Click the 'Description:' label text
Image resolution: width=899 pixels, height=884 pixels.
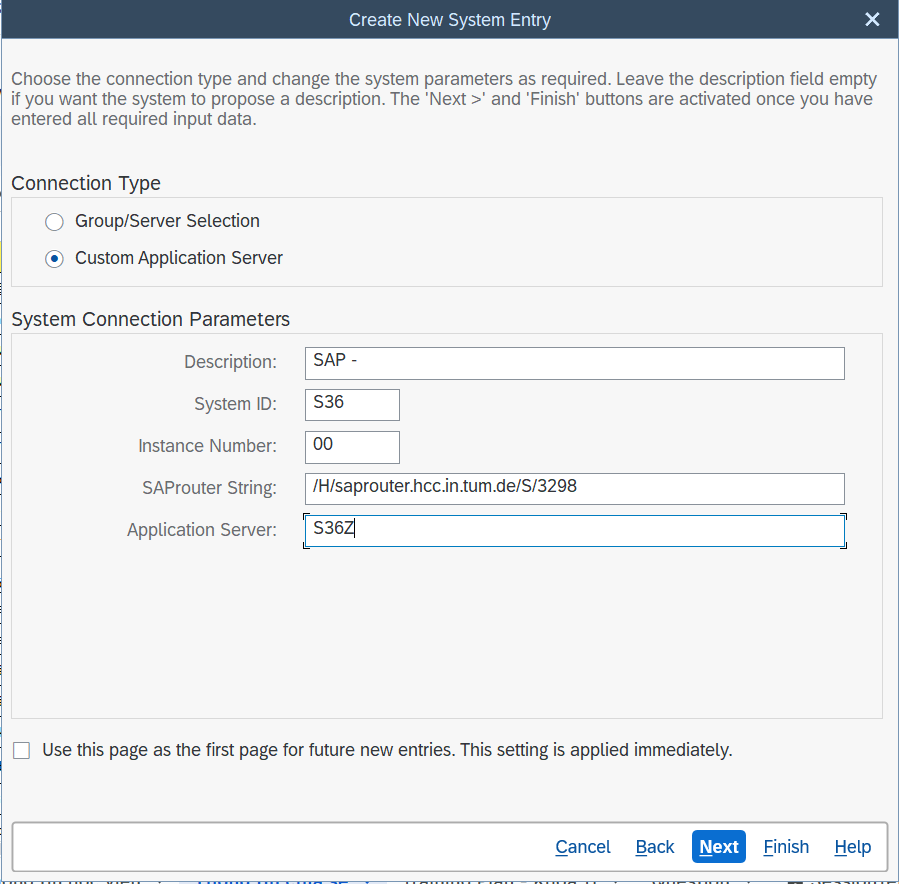(x=230, y=362)
